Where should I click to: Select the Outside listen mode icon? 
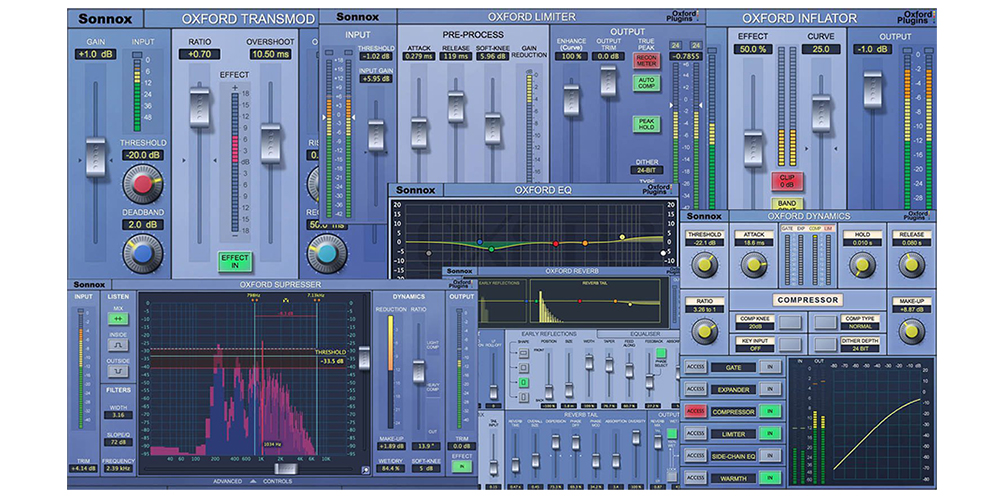pos(118,371)
